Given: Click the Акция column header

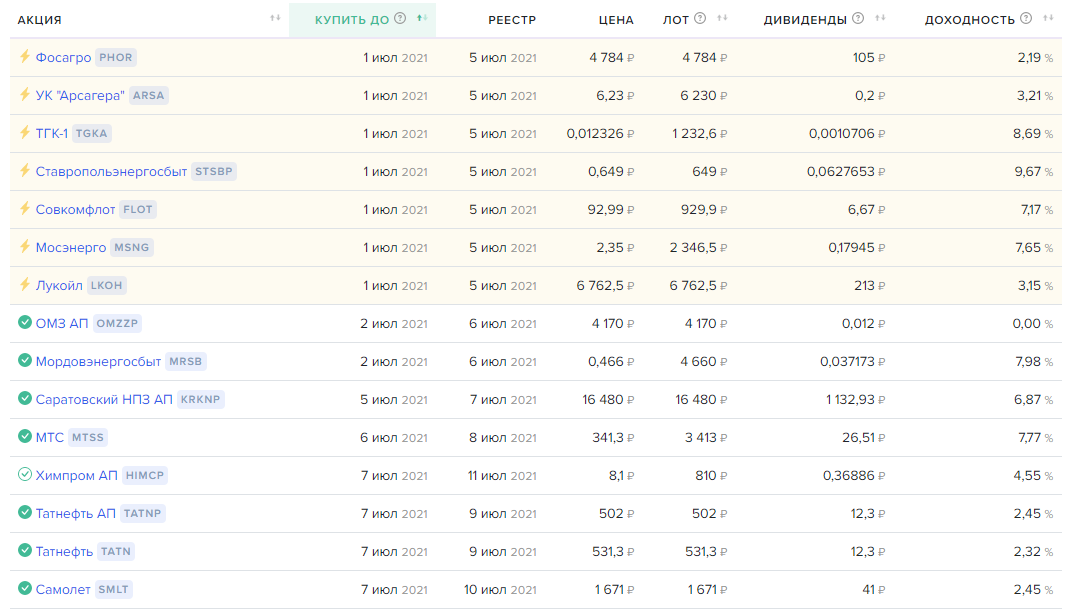Looking at the screenshot, I should pyautogui.click(x=40, y=20).
